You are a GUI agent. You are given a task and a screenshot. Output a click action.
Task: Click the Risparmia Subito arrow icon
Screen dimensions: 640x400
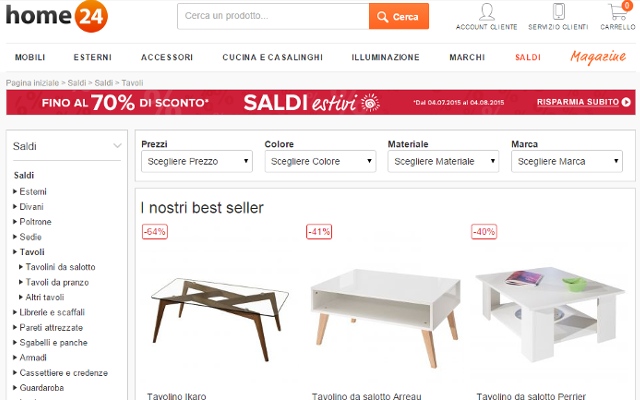tap(626, 102)
